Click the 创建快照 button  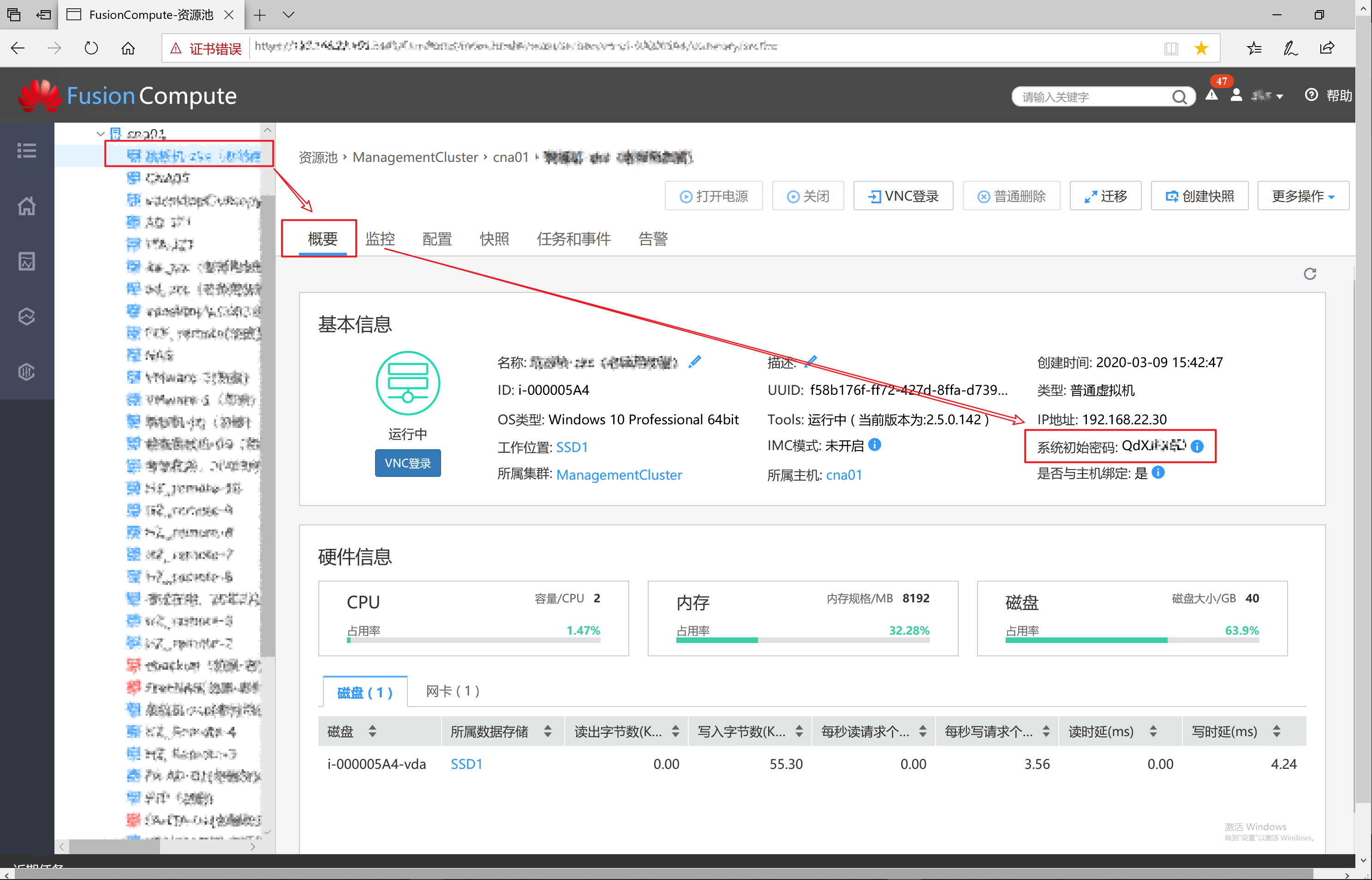(1199, 196)
